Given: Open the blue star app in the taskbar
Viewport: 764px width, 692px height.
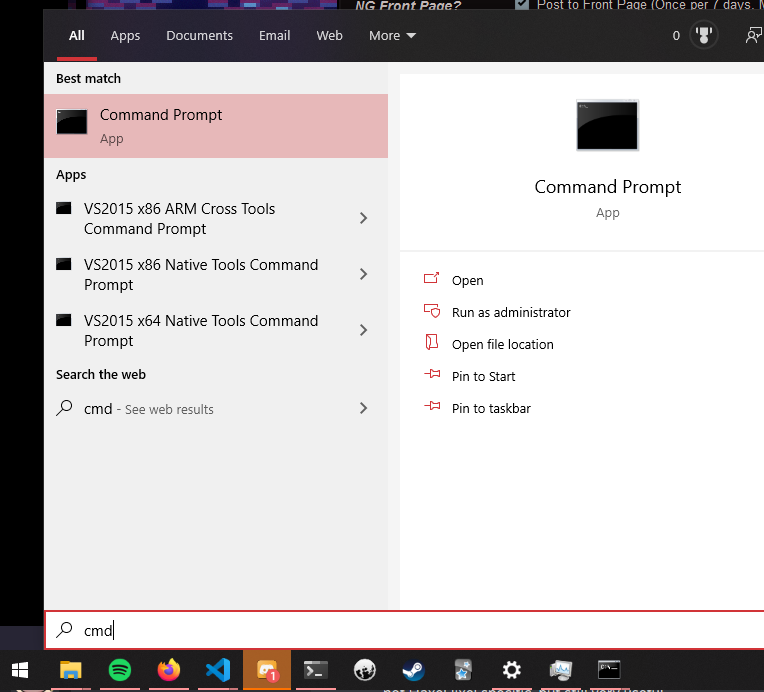Looking at the screenshot, I should [463, 670].
